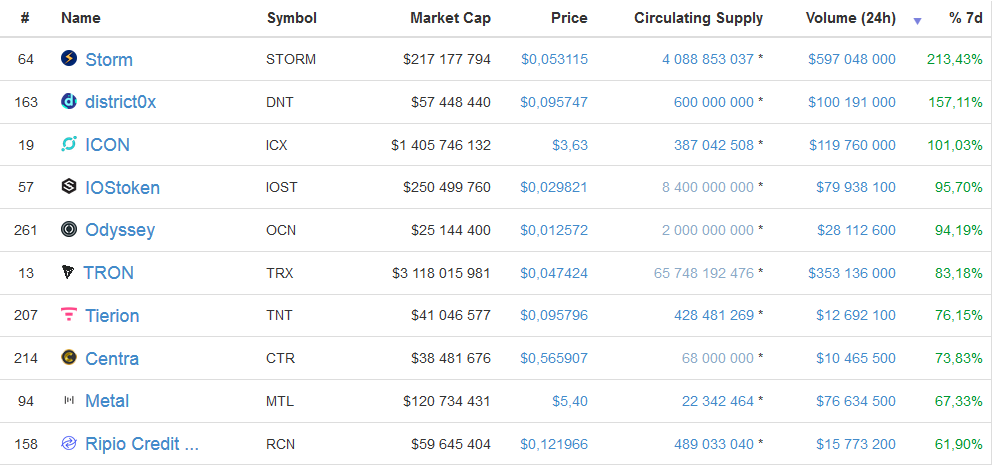Click the TRON coin logo icon
The width and height of the screenshot is (992, 465).
click(68, 273)
